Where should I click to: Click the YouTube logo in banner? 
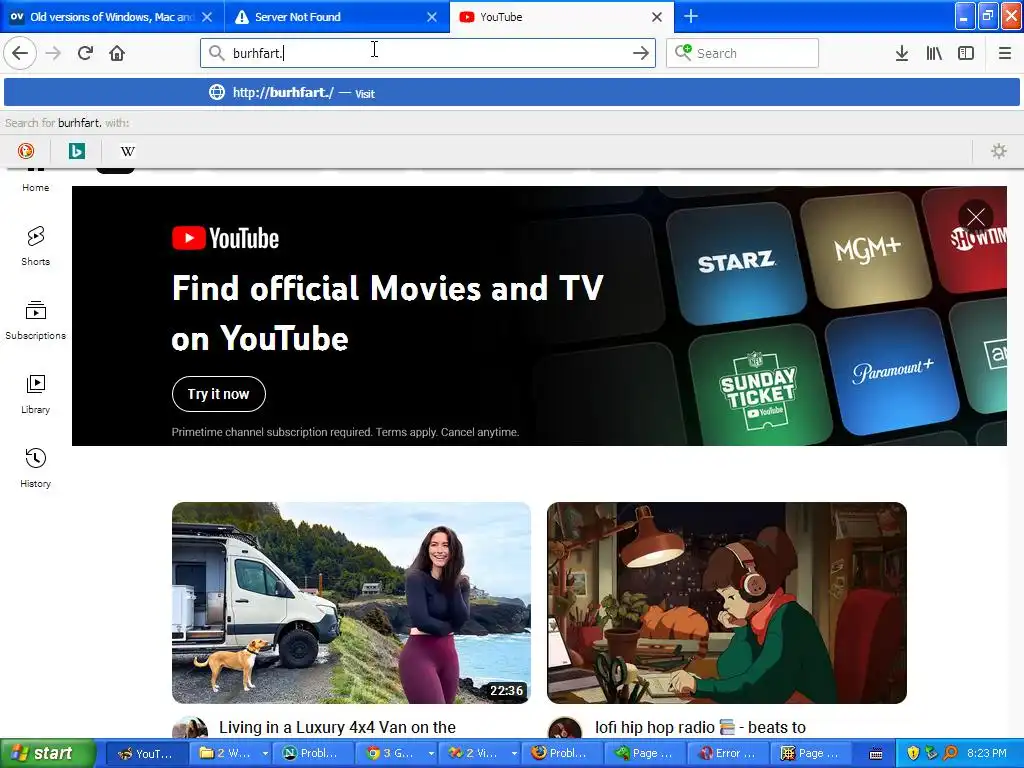tap(225, 238)
